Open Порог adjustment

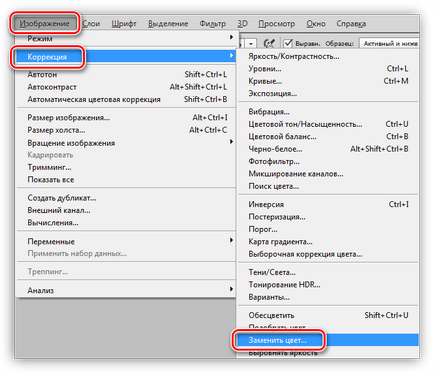tap(328, 229)
